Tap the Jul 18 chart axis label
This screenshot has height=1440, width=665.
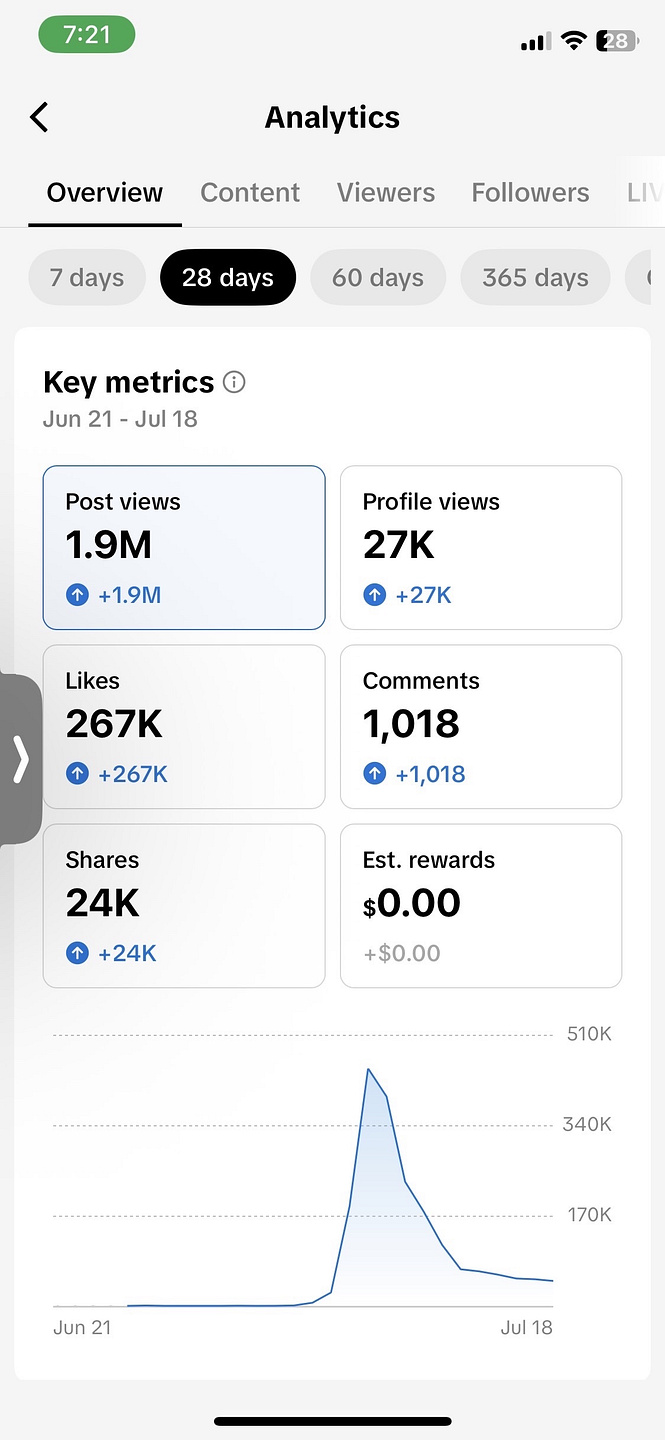tap(527, 1328)
